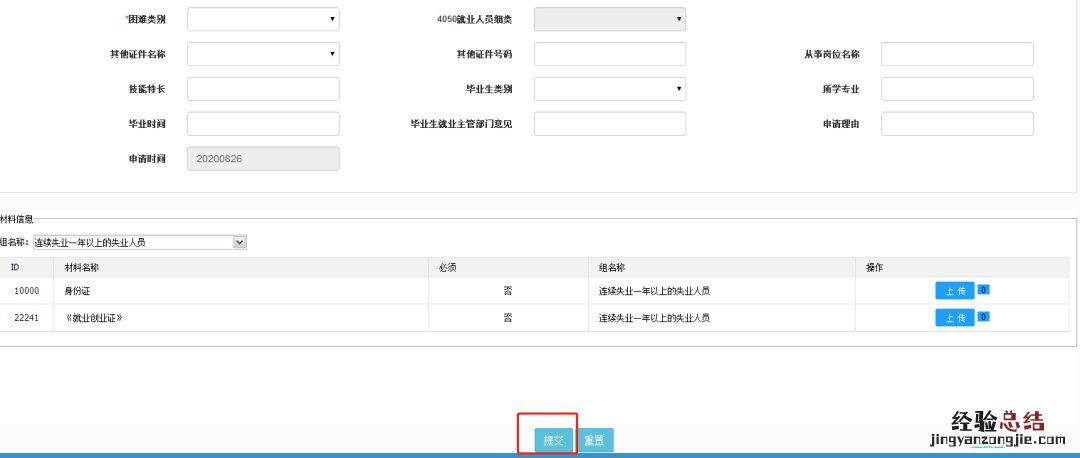Click the 重置 reset button
This screenshot has height=458, width=1080.
594,440
